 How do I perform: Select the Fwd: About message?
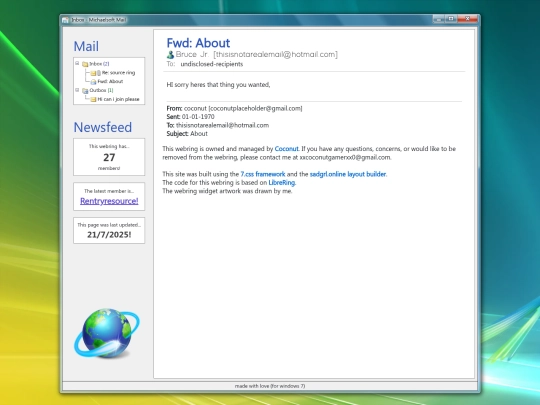110,82
